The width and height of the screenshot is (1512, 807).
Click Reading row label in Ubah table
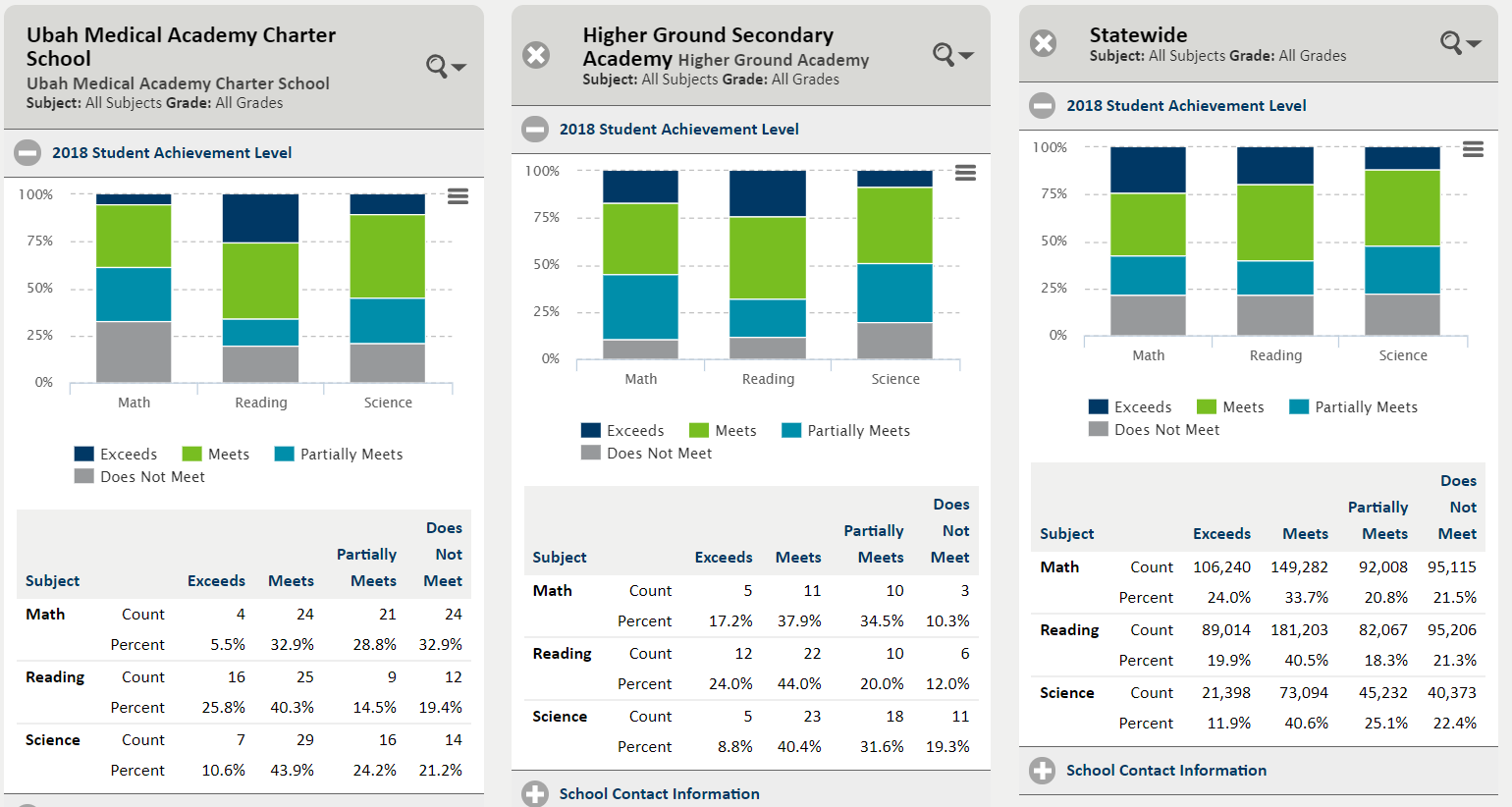click(x=55, y=677)
